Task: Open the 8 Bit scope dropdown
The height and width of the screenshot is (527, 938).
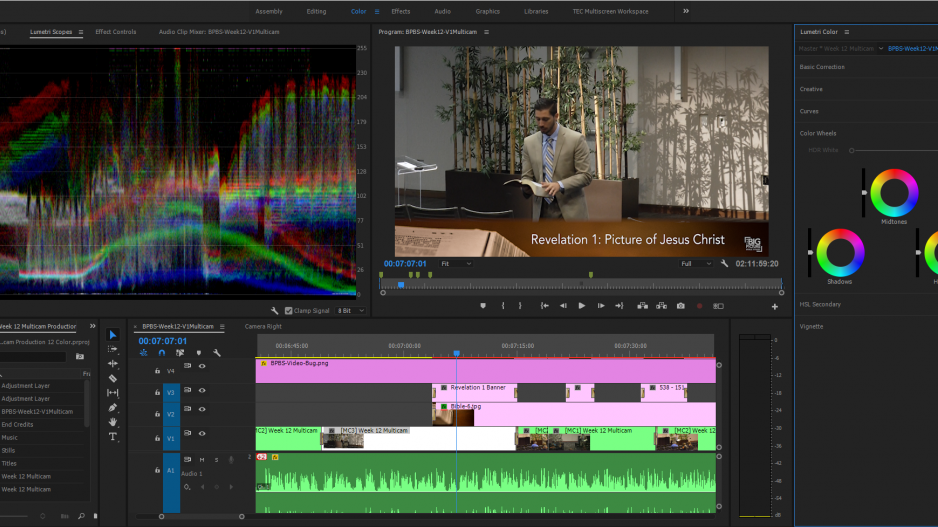Action: click(351, 310)
